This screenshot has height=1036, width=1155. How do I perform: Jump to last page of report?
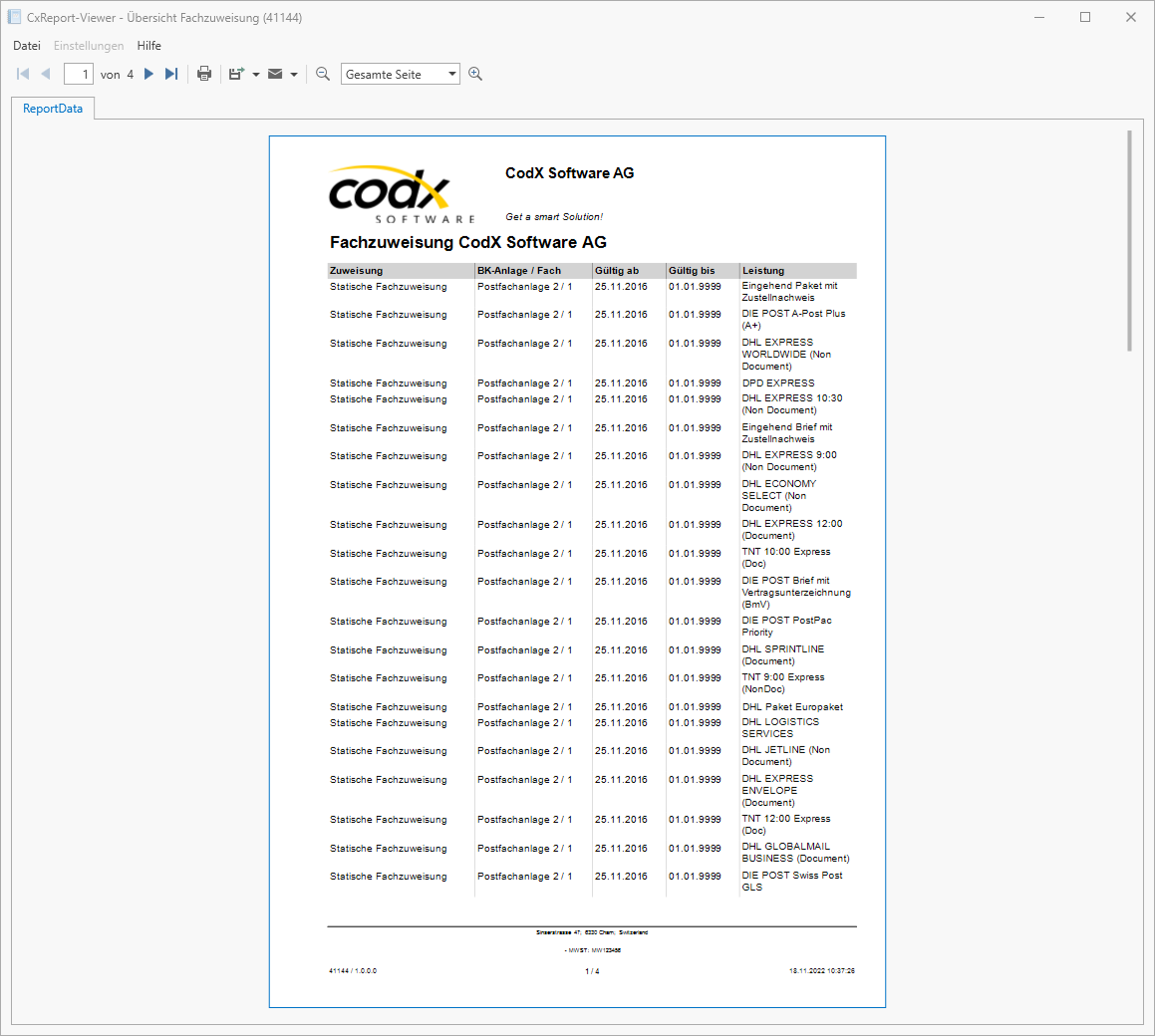click(x=171, y=74)
